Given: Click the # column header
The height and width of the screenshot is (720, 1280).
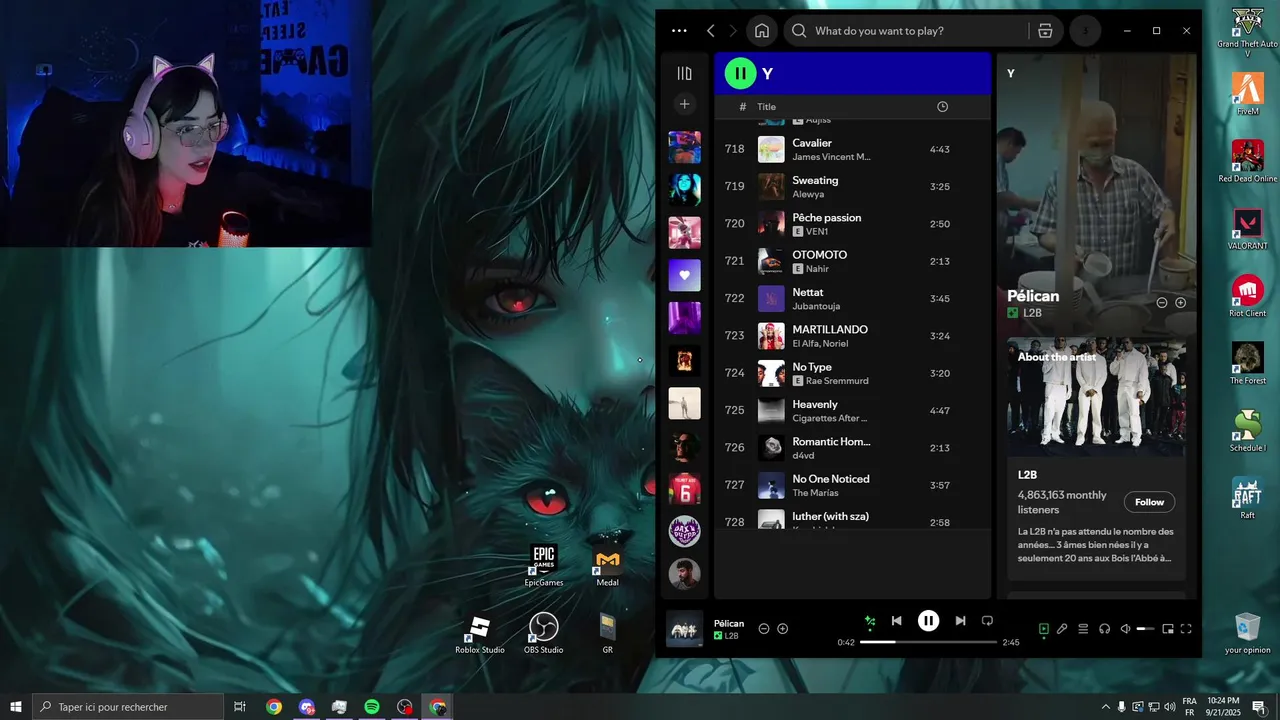Looking at the screenshot, I should pos(742,107).
